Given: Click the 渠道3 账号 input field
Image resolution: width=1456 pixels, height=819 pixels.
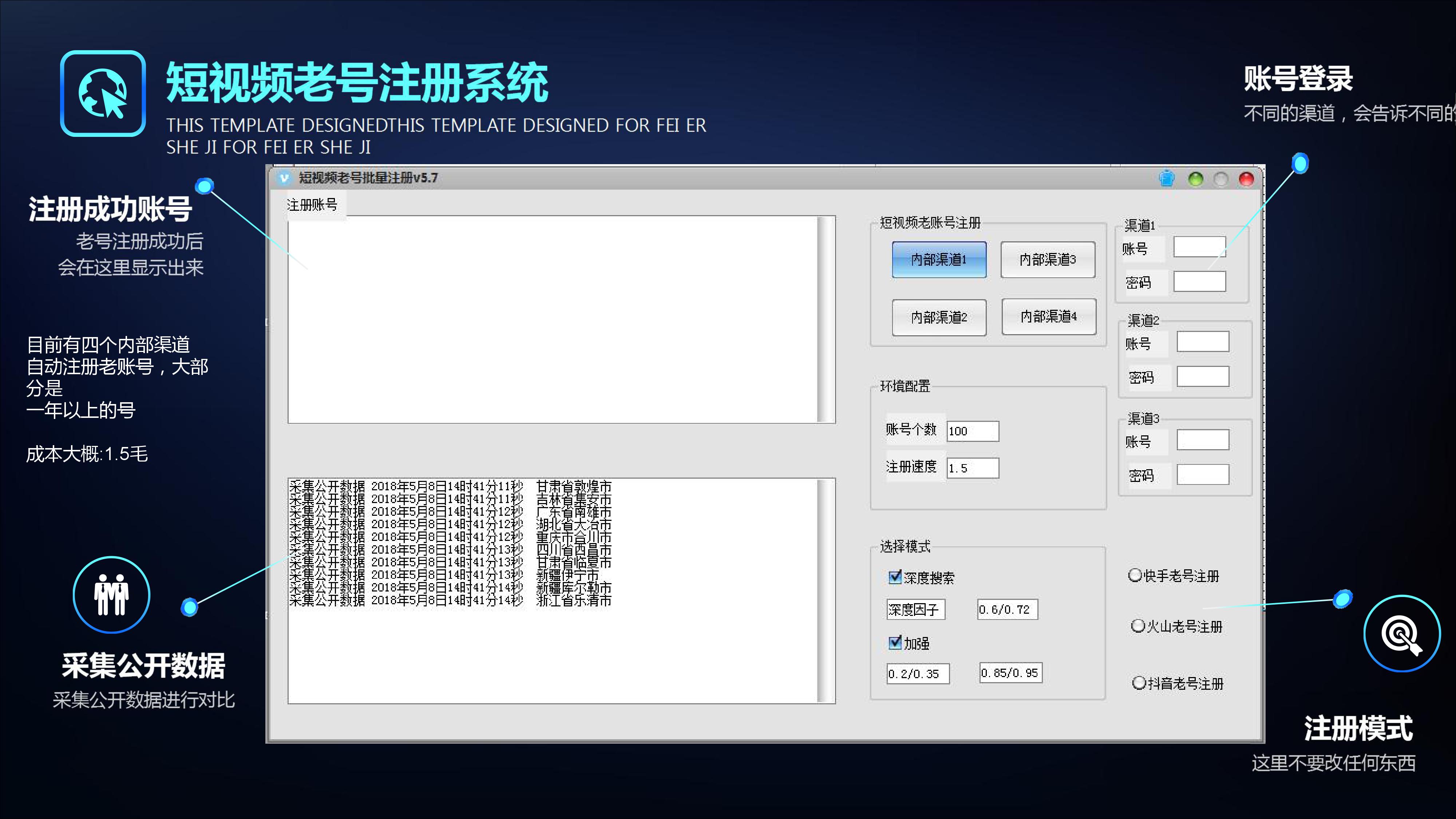Looking at the screenshot, I should coord(1203,440).
